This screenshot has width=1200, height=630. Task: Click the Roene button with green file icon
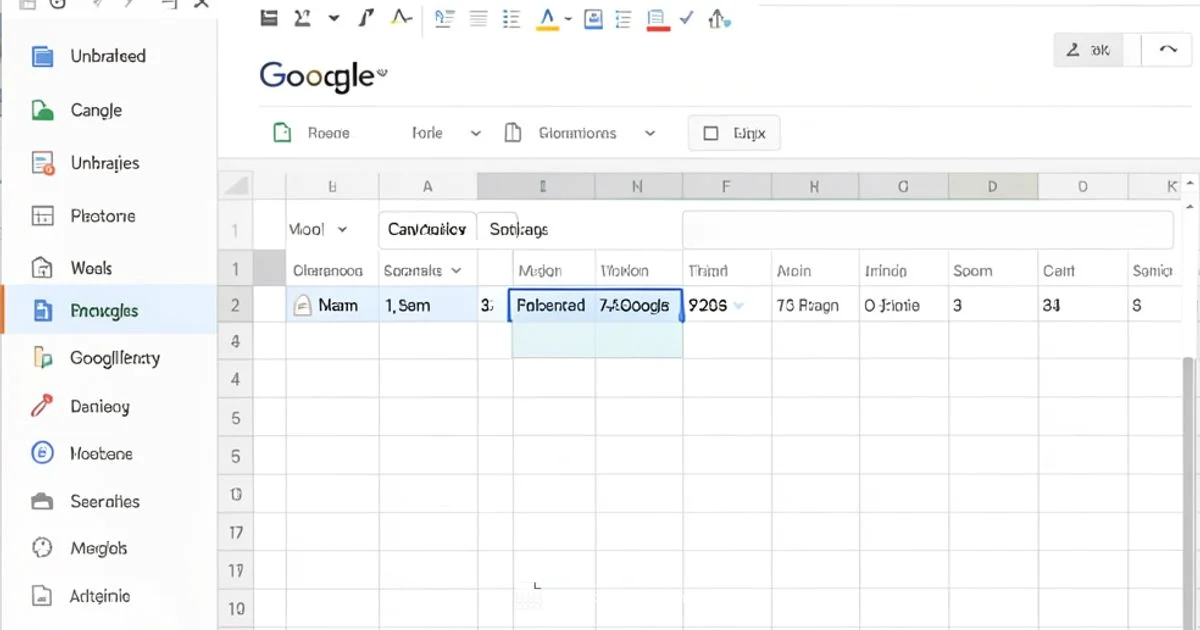[x=313, y=133]
